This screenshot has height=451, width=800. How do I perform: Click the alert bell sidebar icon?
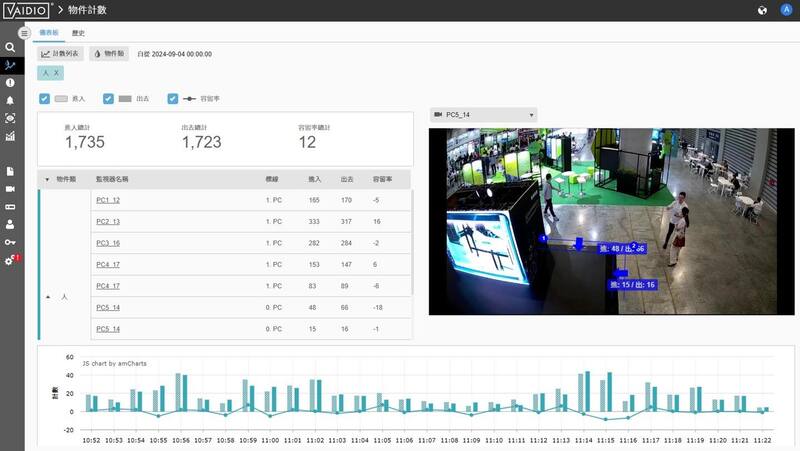point(10,101)
